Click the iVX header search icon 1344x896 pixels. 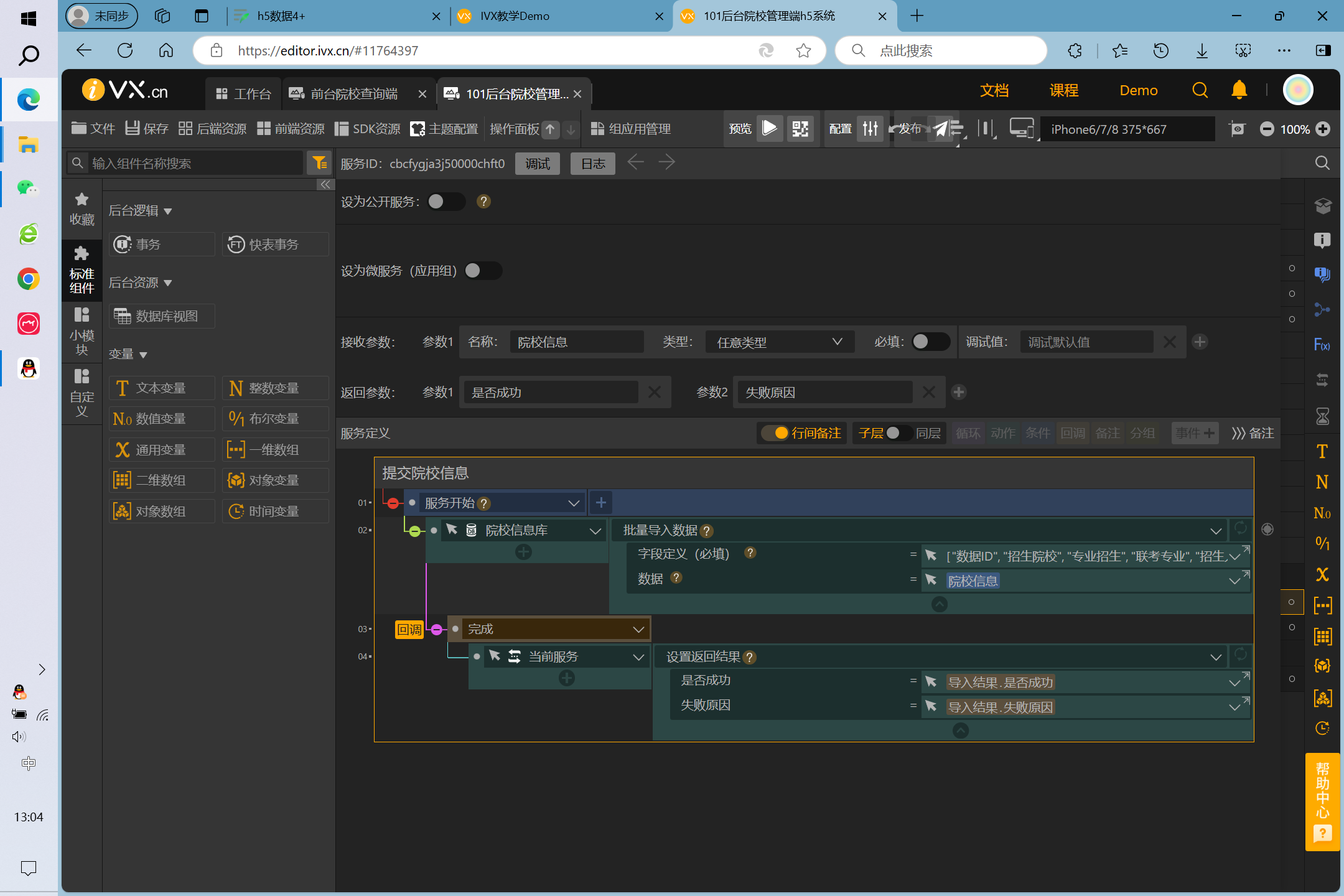[x=1200, y=91]
